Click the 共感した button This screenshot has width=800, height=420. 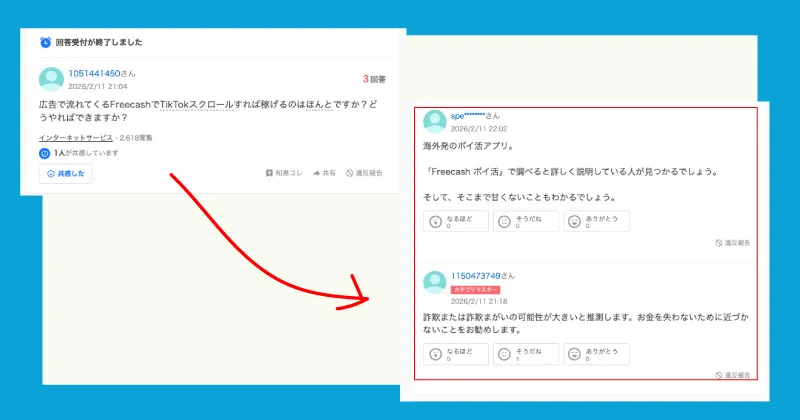point(65,174)
